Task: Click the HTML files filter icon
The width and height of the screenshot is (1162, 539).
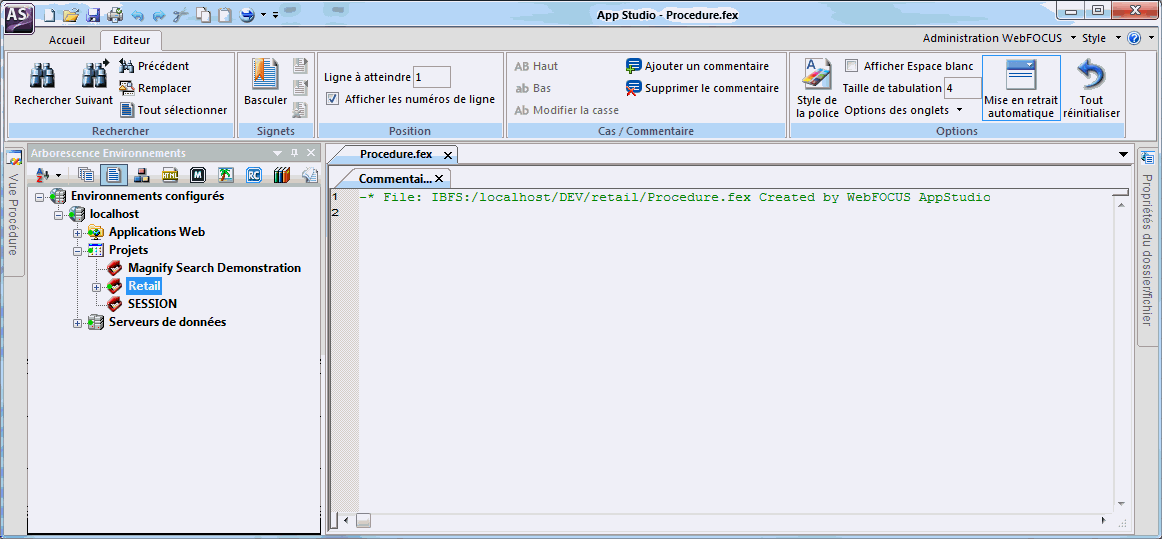Action: 170,175
